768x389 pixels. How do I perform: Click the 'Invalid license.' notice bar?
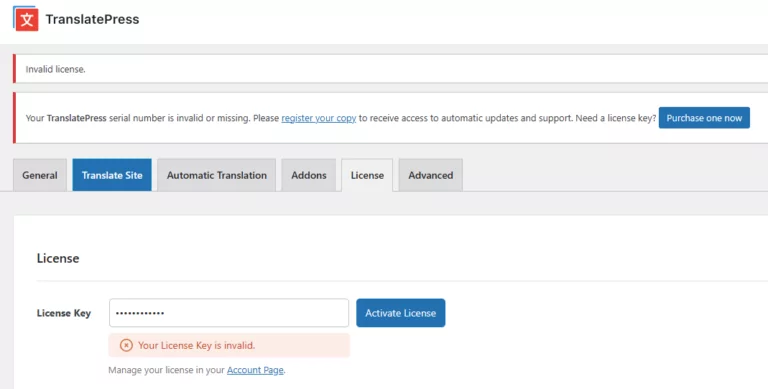[390, 69]
